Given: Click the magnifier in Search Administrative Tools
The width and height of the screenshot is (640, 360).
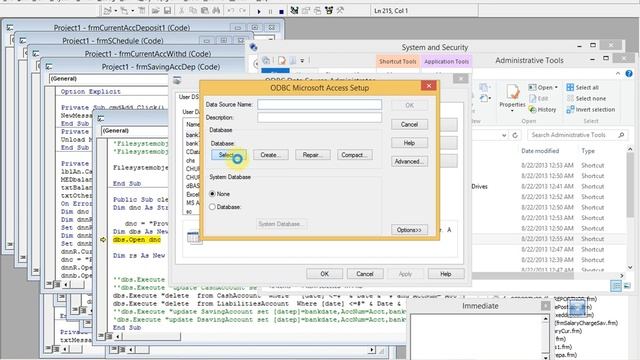Looking at the screenshot, I should (621, 135).
